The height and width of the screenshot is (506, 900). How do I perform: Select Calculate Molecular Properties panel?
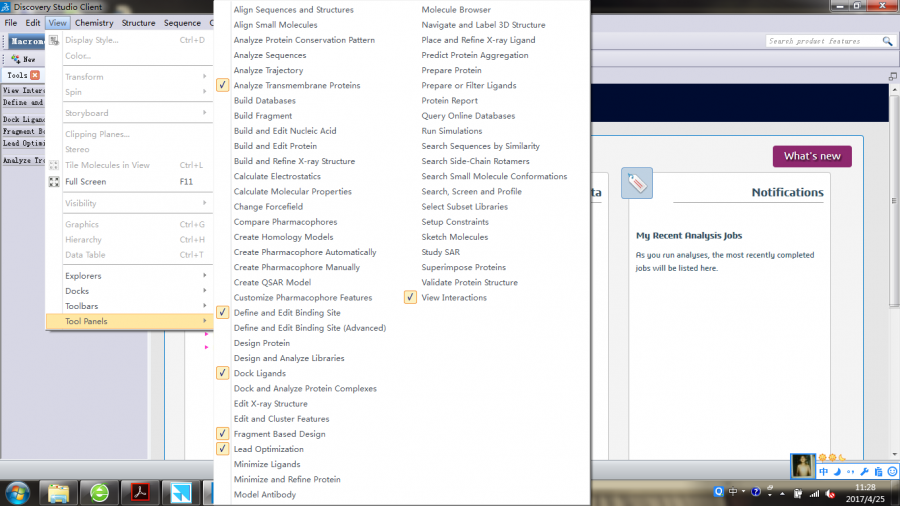tap(292, 192)
